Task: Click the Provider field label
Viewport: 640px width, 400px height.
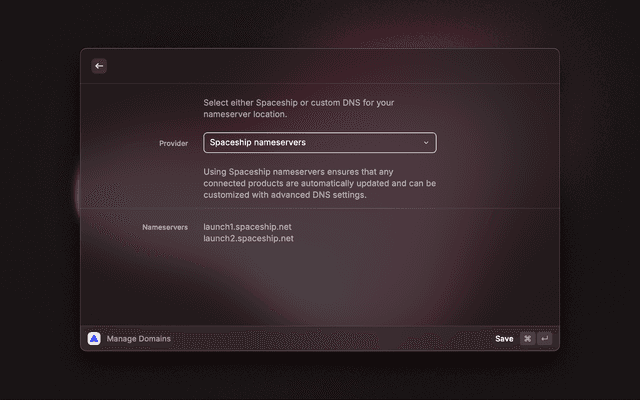Action: pyautogui.click(x=173, y=144)
